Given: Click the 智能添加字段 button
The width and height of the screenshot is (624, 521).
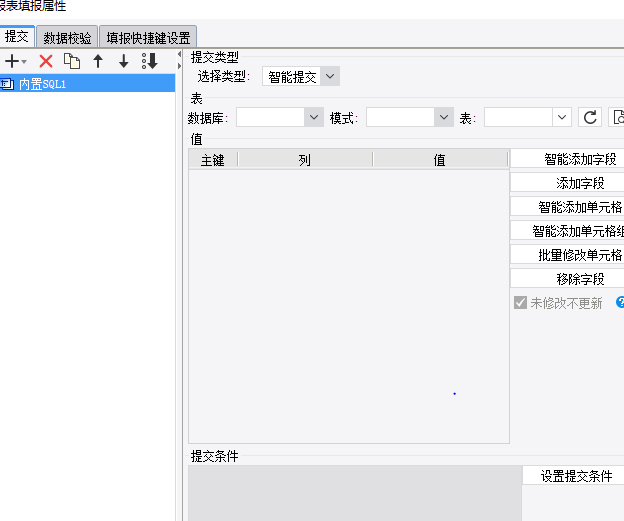Looking at the screenshot, I should point(567,159).
